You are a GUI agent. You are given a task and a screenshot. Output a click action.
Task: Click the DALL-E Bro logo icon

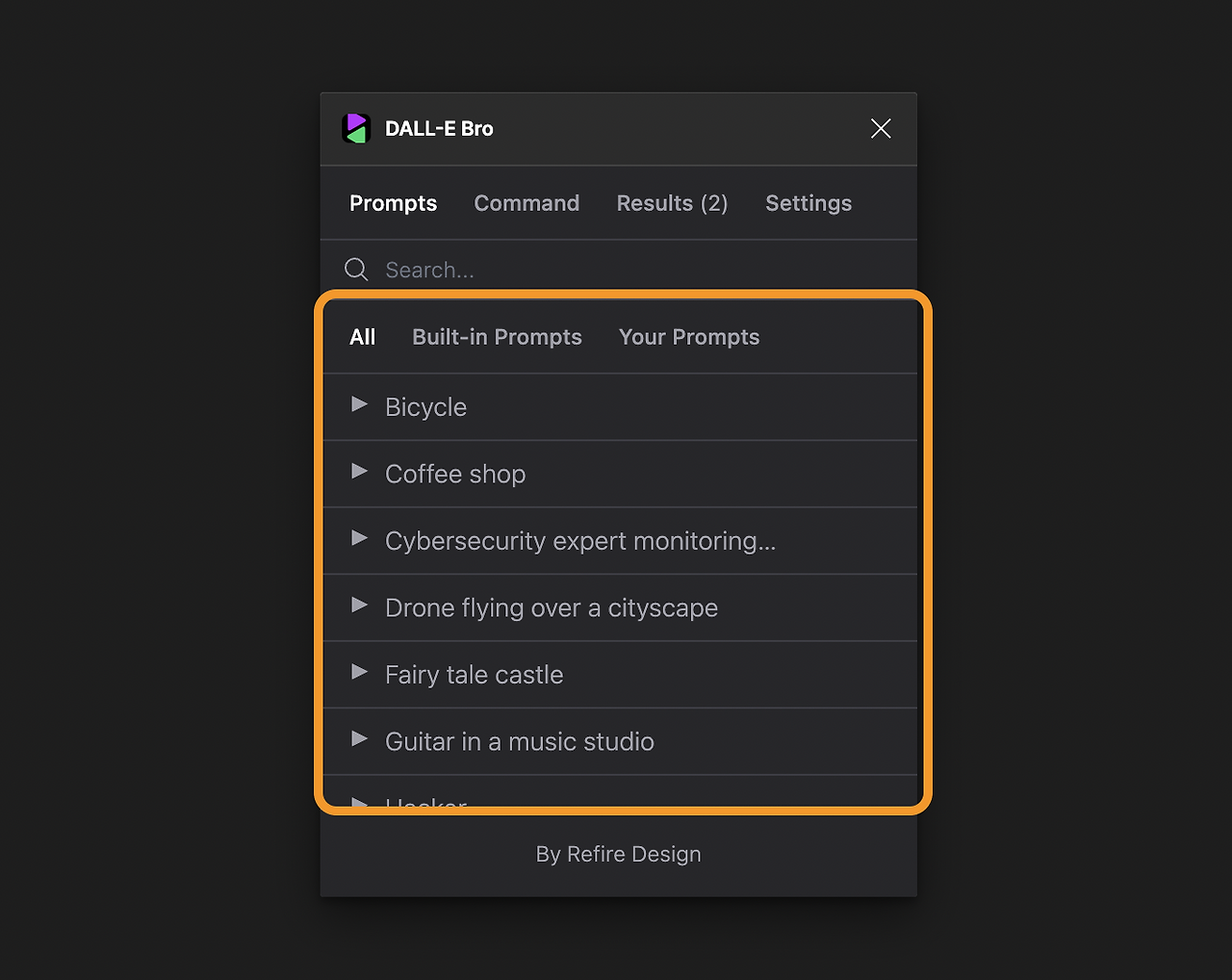click(x=356, y=128)
